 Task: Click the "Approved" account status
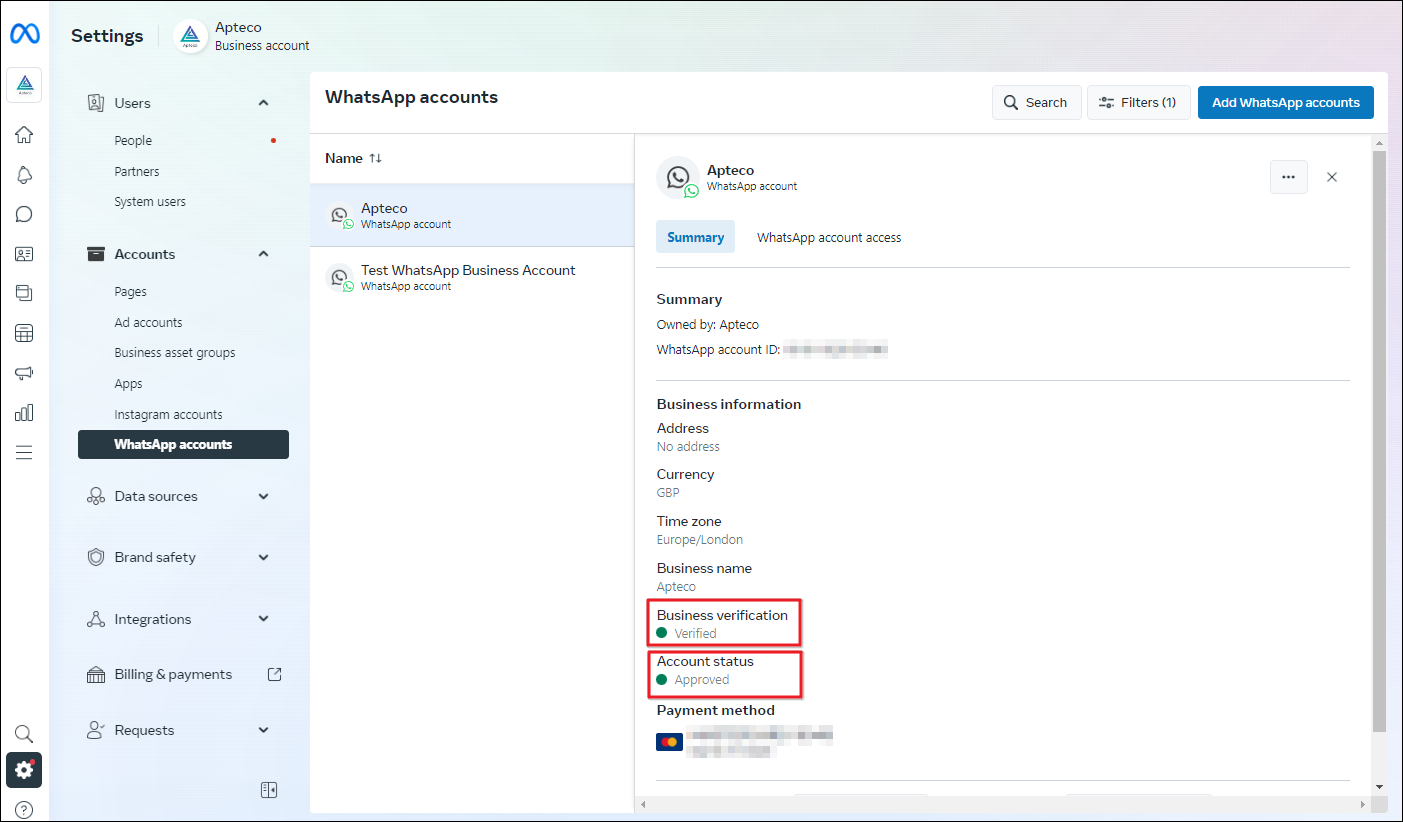(702, 680)
